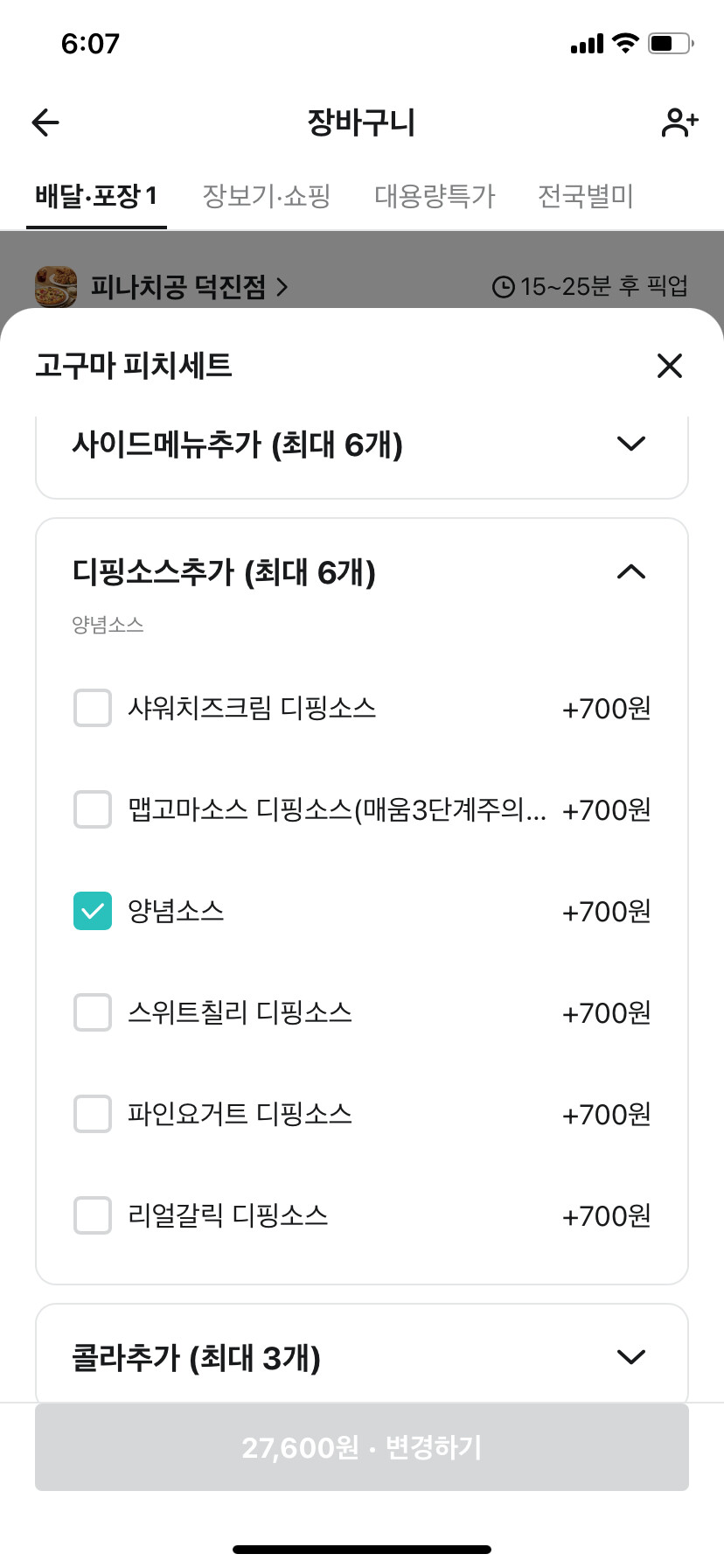724x1568 pixels.
Task: Close the 고구마 피치세트 options sheet
Action: (x=669, y=366)
